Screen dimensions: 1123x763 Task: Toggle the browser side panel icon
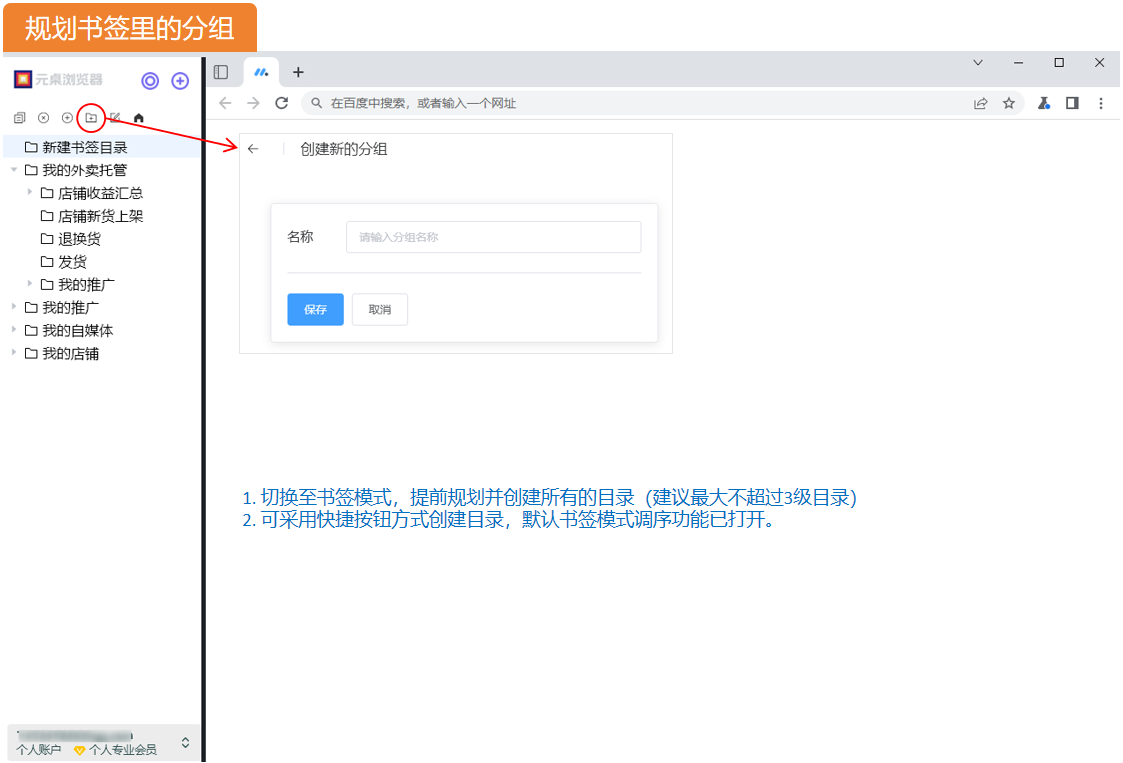click(221, 72)
